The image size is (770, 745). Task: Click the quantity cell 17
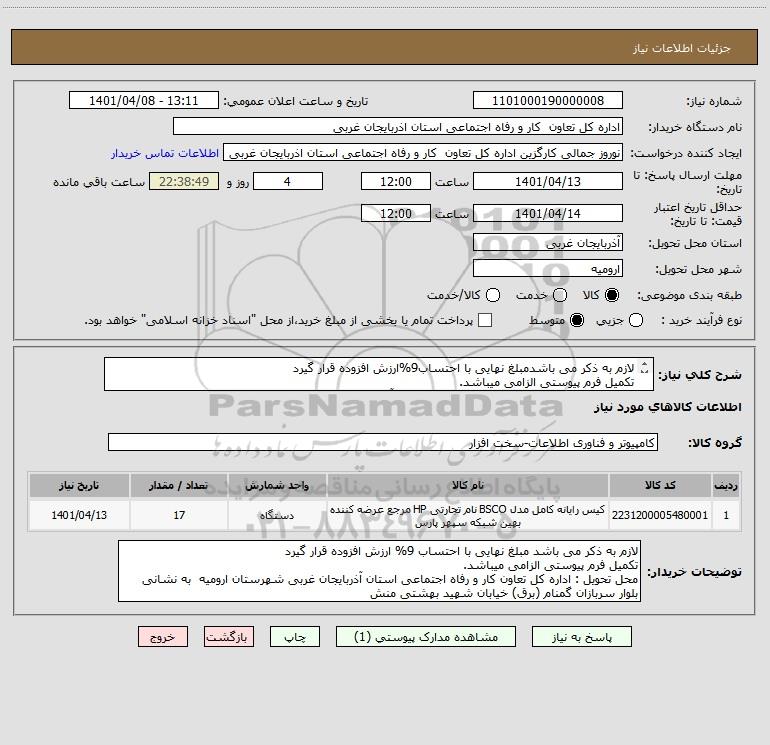click(x=179, y=515)
